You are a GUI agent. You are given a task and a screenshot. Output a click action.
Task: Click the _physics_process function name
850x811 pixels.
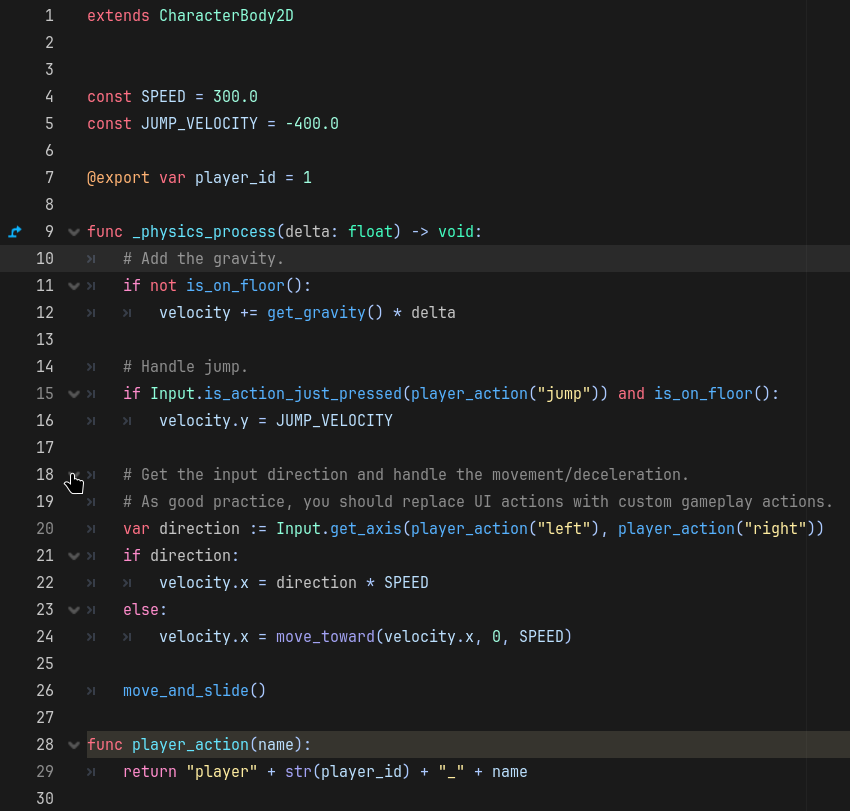point(204,232)
